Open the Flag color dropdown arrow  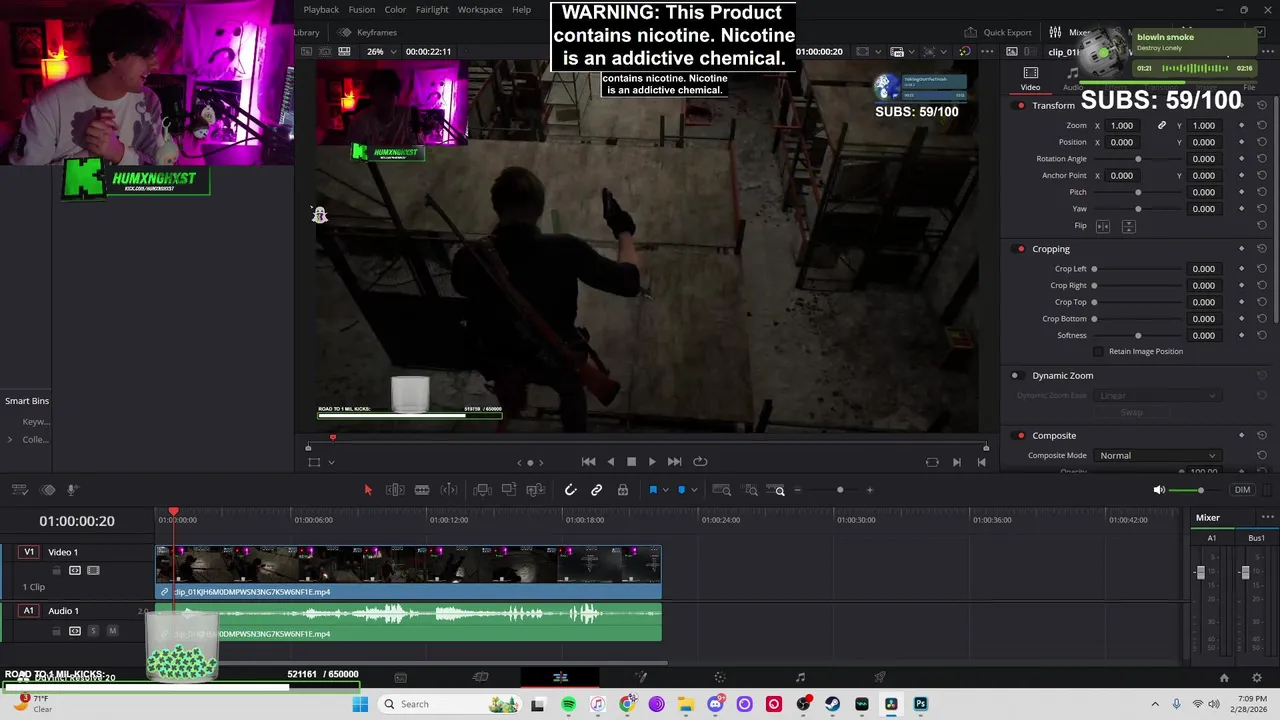pyautogui.click(x=665, y=490)
